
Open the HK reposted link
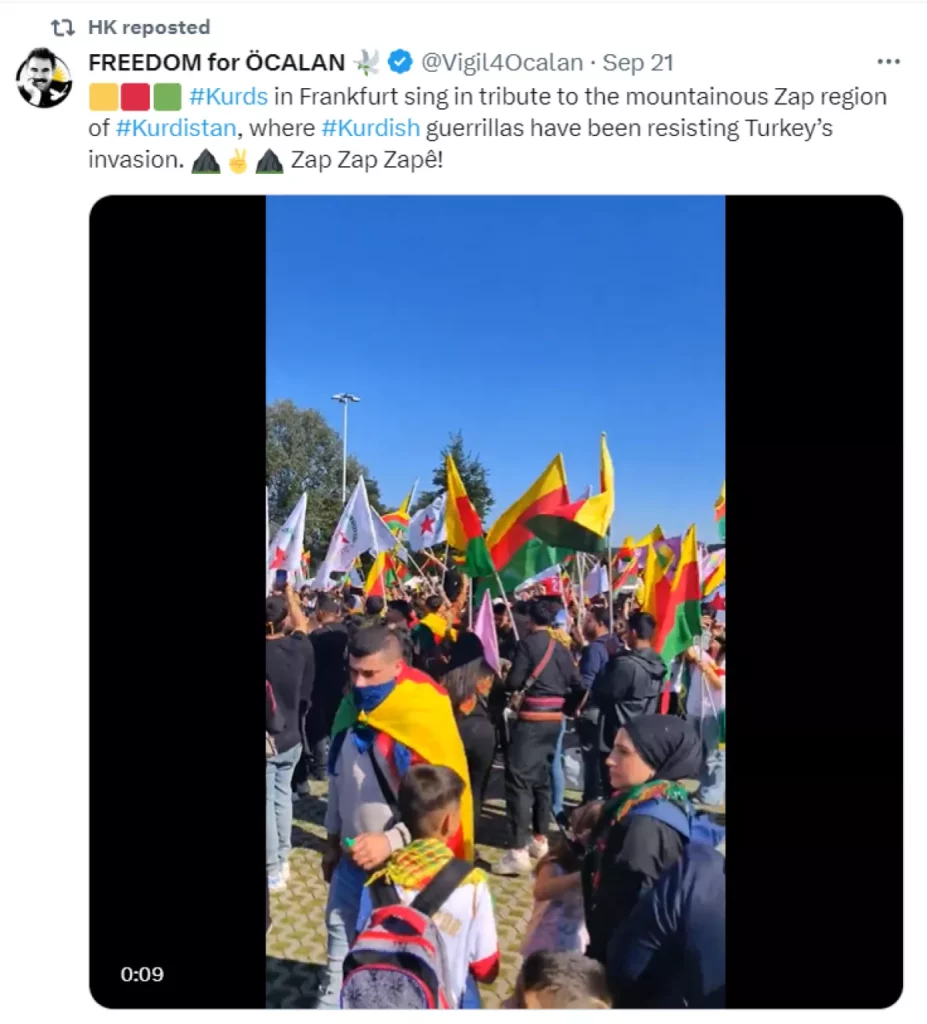tap(149, 27)
